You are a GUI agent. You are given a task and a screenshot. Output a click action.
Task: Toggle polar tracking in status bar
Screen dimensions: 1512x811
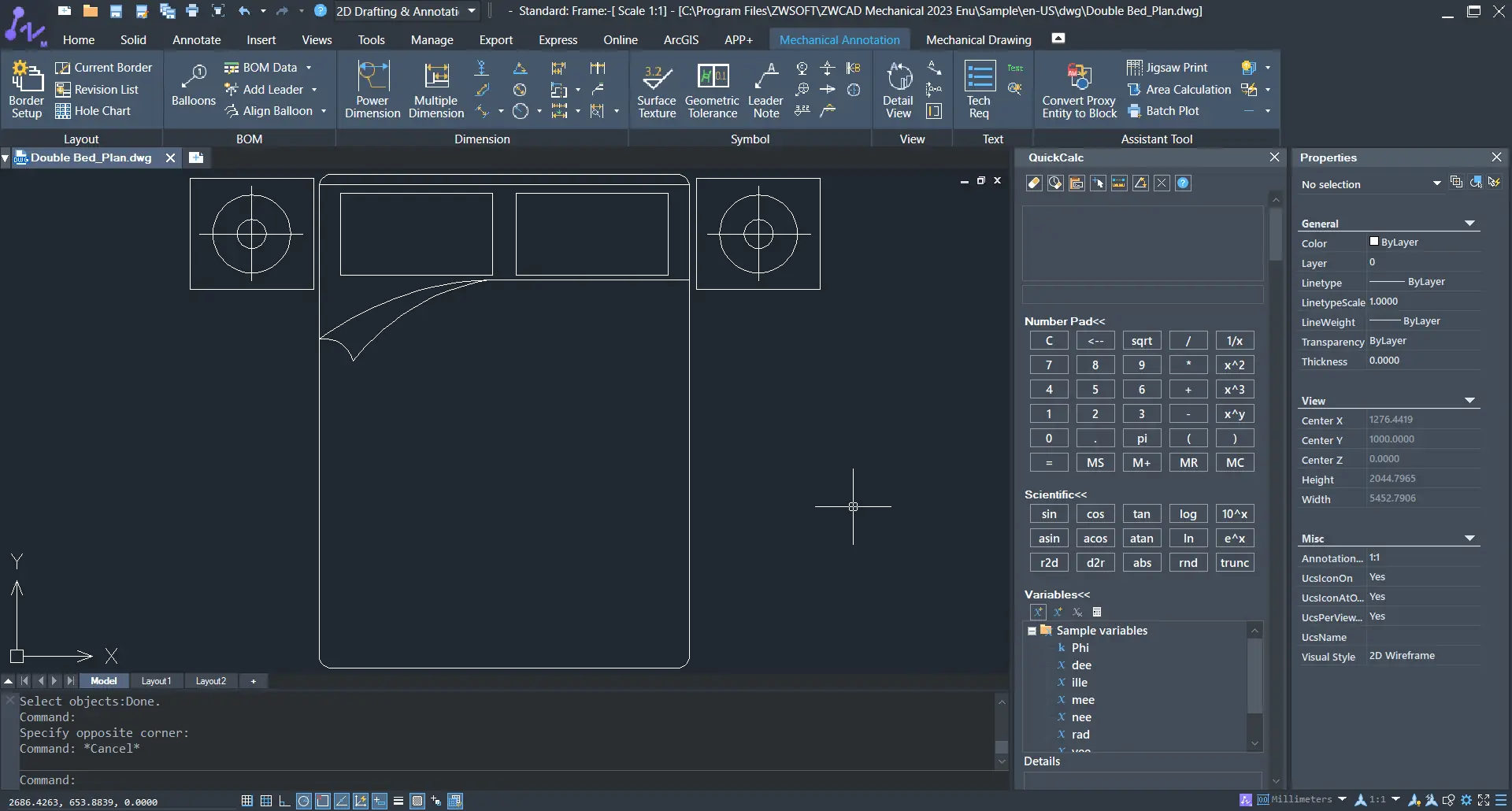point(304,801)
